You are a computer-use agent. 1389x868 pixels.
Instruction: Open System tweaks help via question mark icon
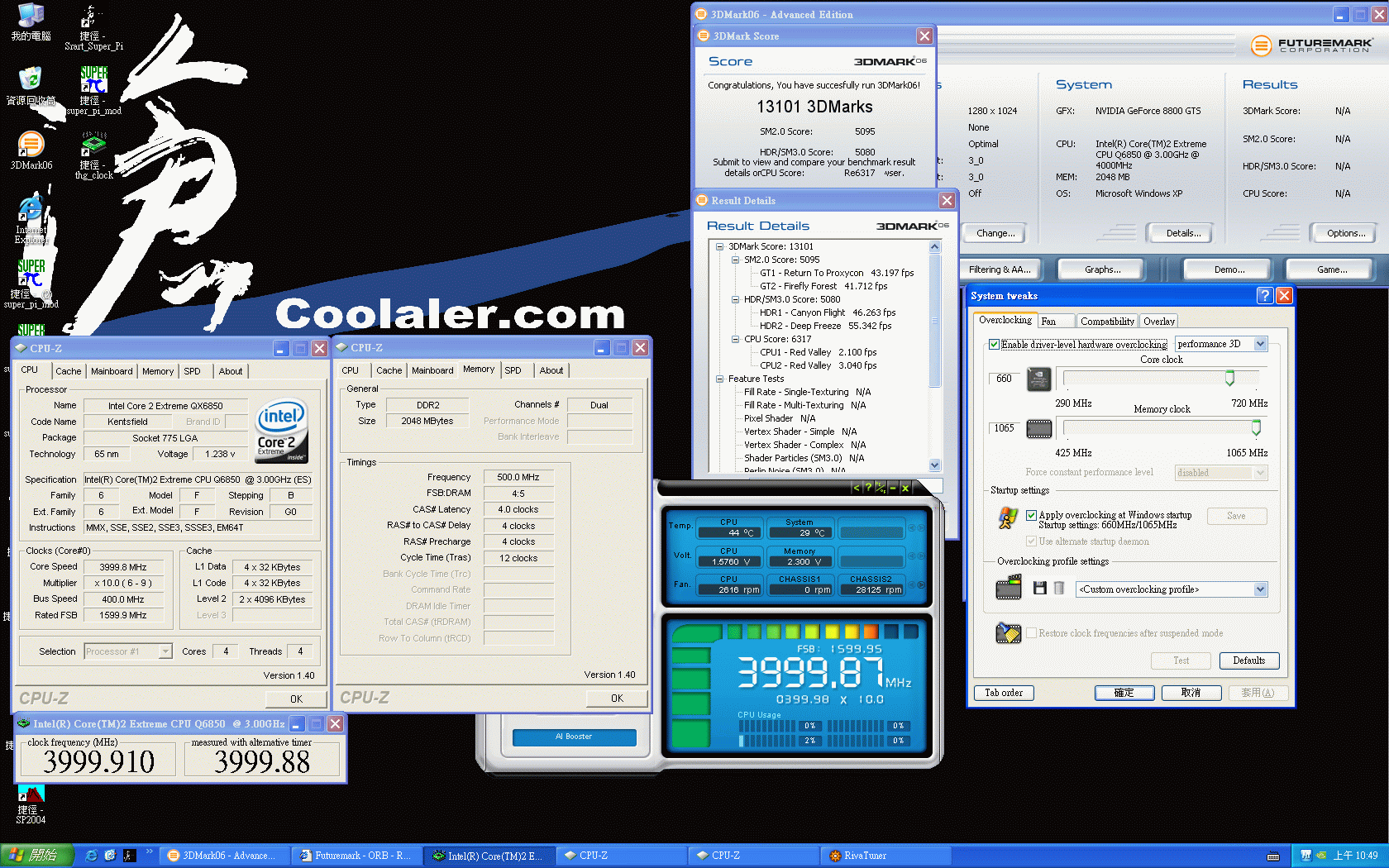[1264, 295]
